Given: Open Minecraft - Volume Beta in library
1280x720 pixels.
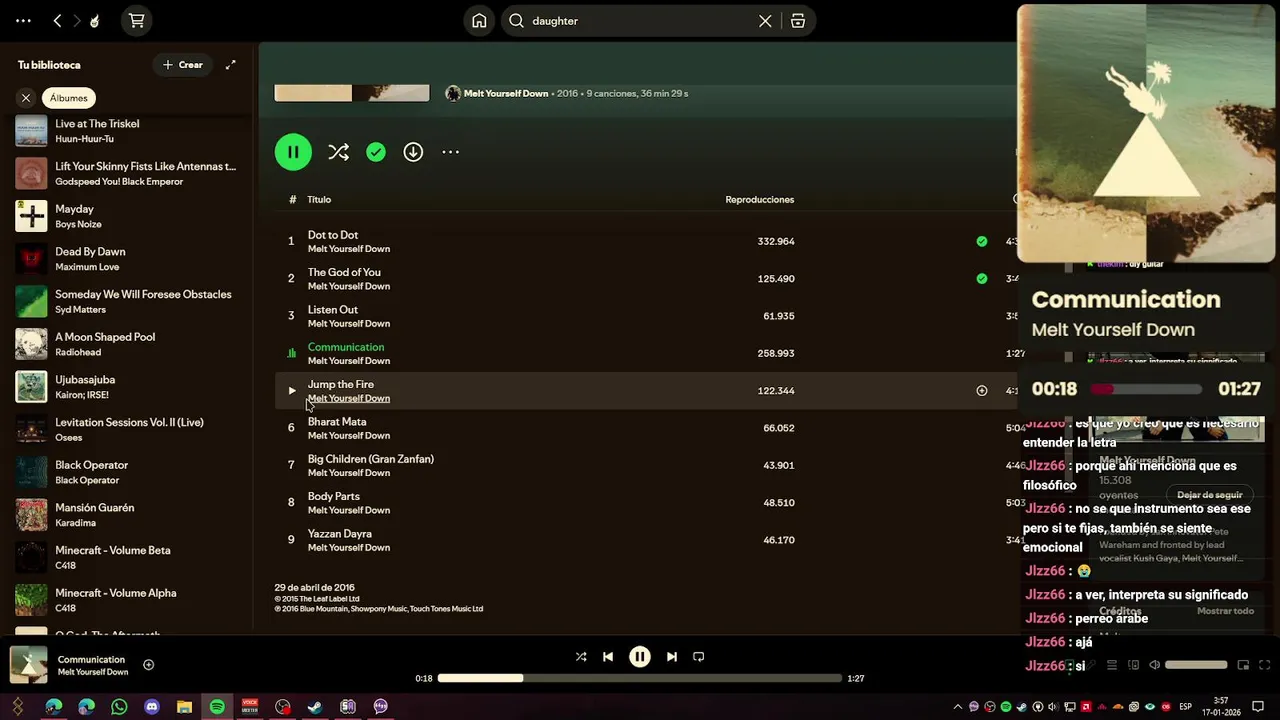Looking at the screenshot, I should point(127,558).
